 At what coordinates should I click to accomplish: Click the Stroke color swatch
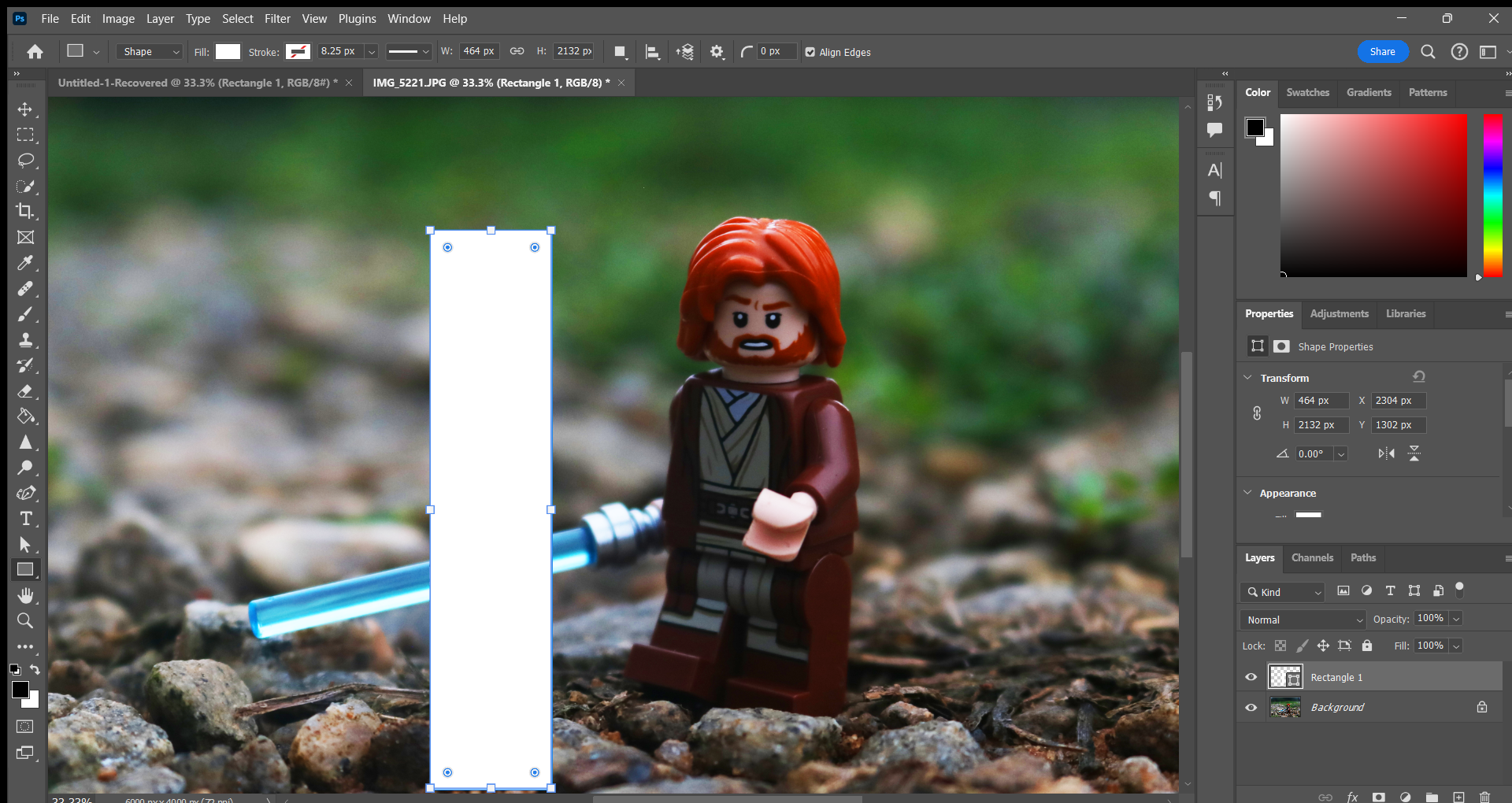(x=298, y=52)
